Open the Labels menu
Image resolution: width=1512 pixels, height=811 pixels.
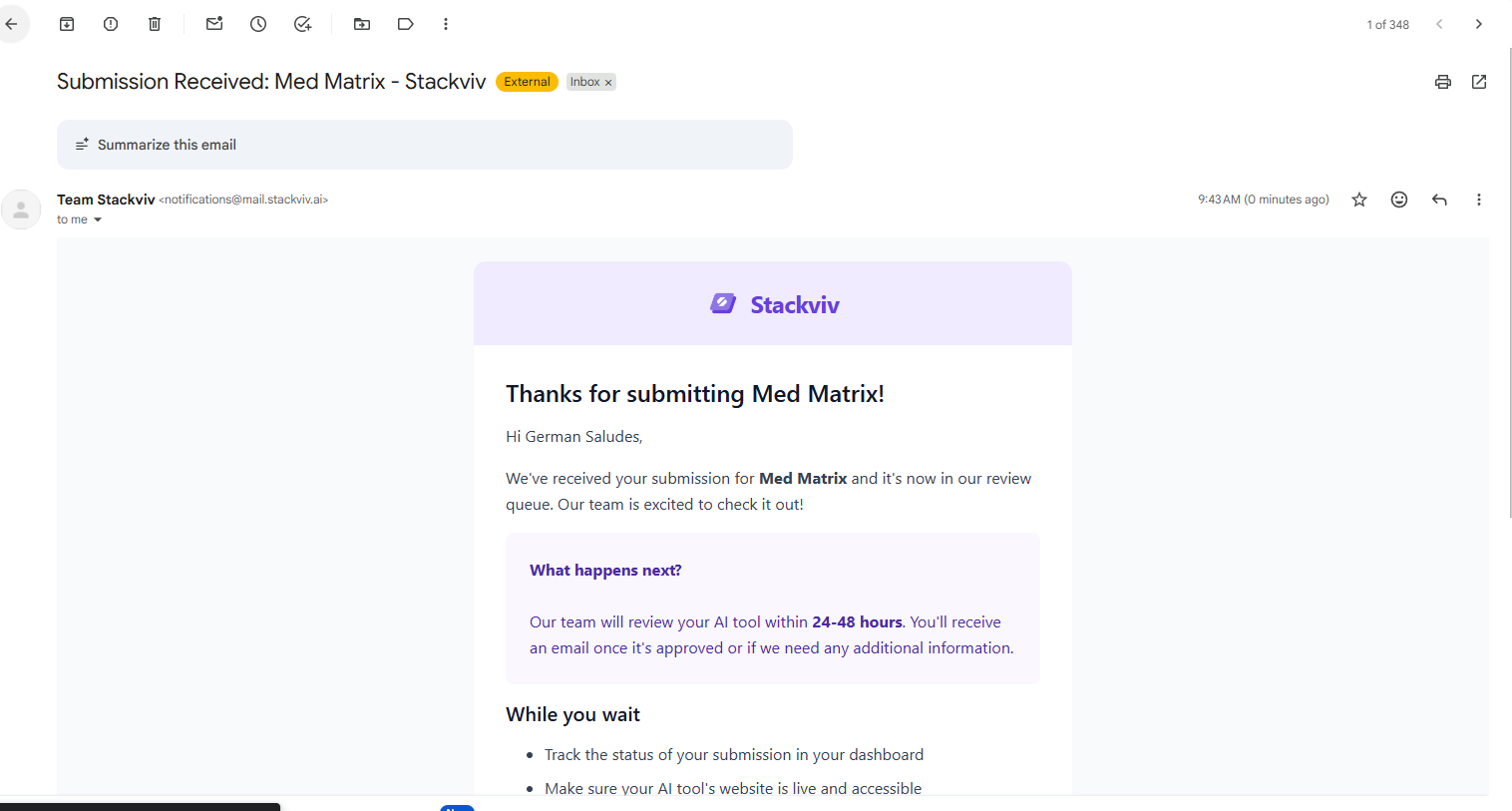click(405, 24)
